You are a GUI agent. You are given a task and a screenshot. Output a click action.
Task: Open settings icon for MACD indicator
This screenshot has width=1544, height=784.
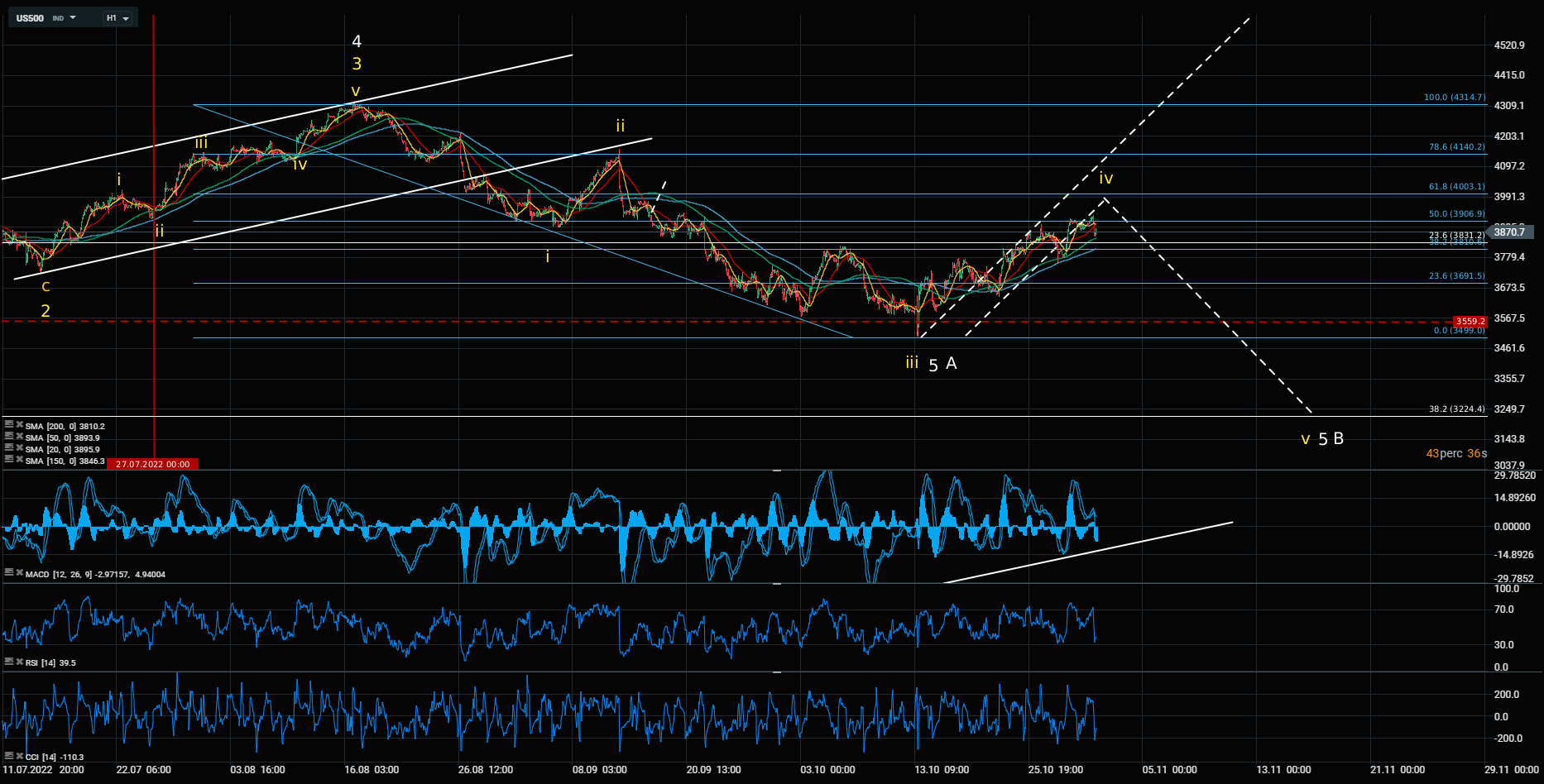[x=9, y=572]
